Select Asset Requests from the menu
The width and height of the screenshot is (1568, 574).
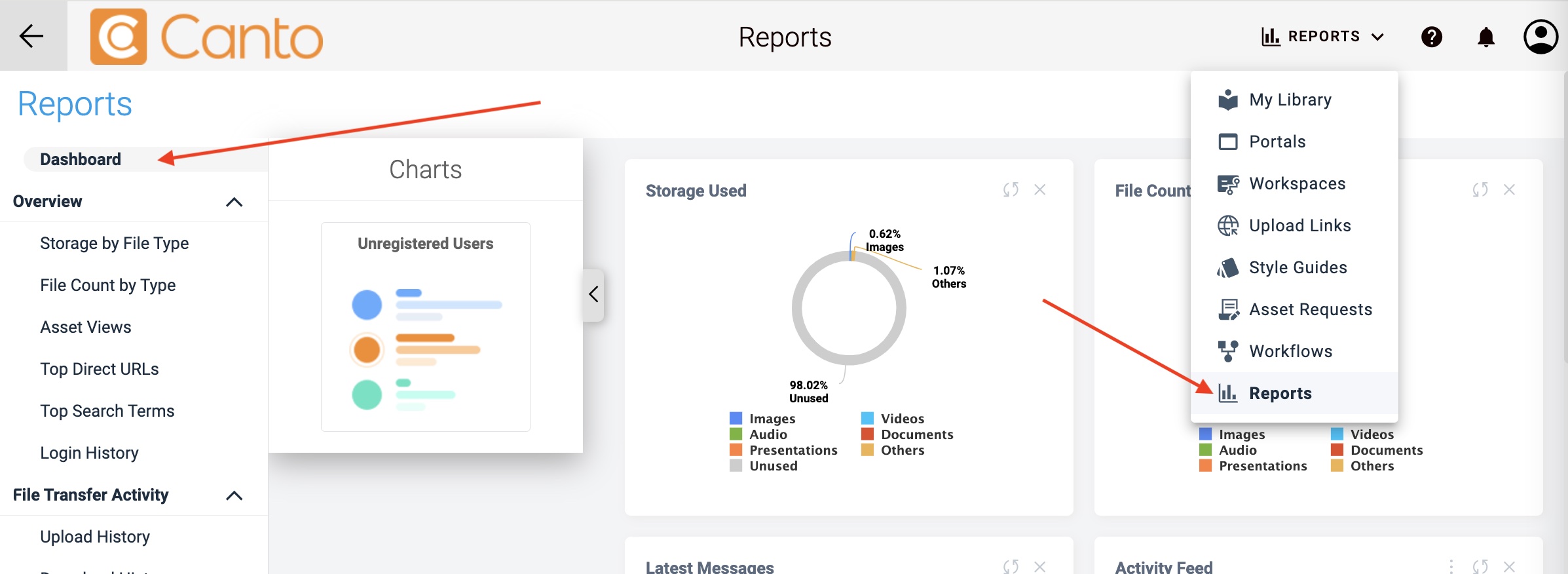[x=1294, y=309]
